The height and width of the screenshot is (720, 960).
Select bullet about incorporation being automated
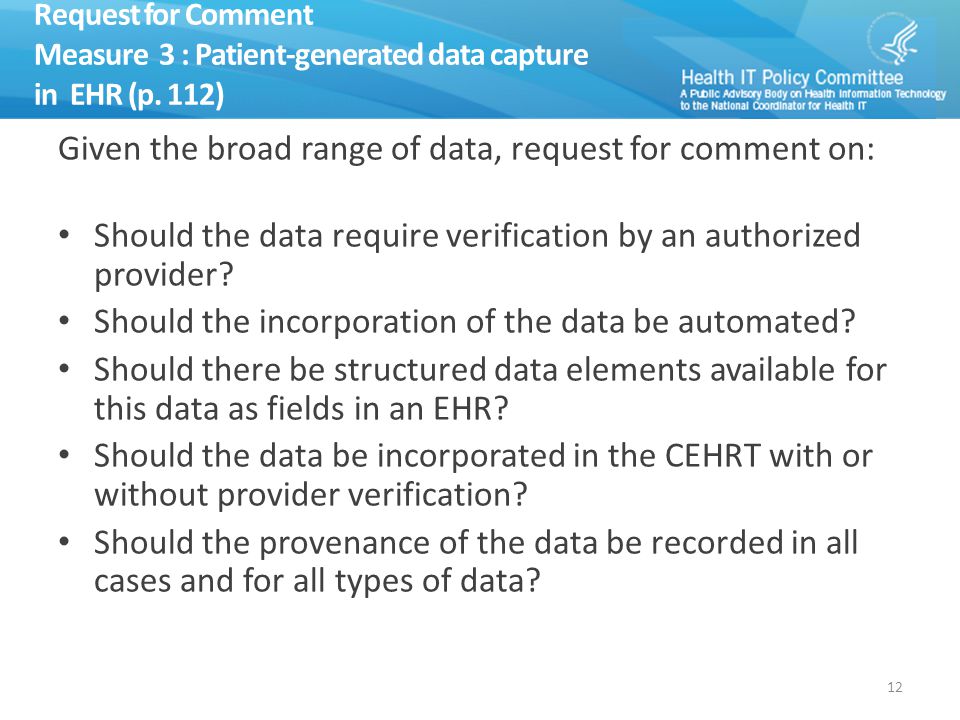pyautogui.click(x=474, y=321)
